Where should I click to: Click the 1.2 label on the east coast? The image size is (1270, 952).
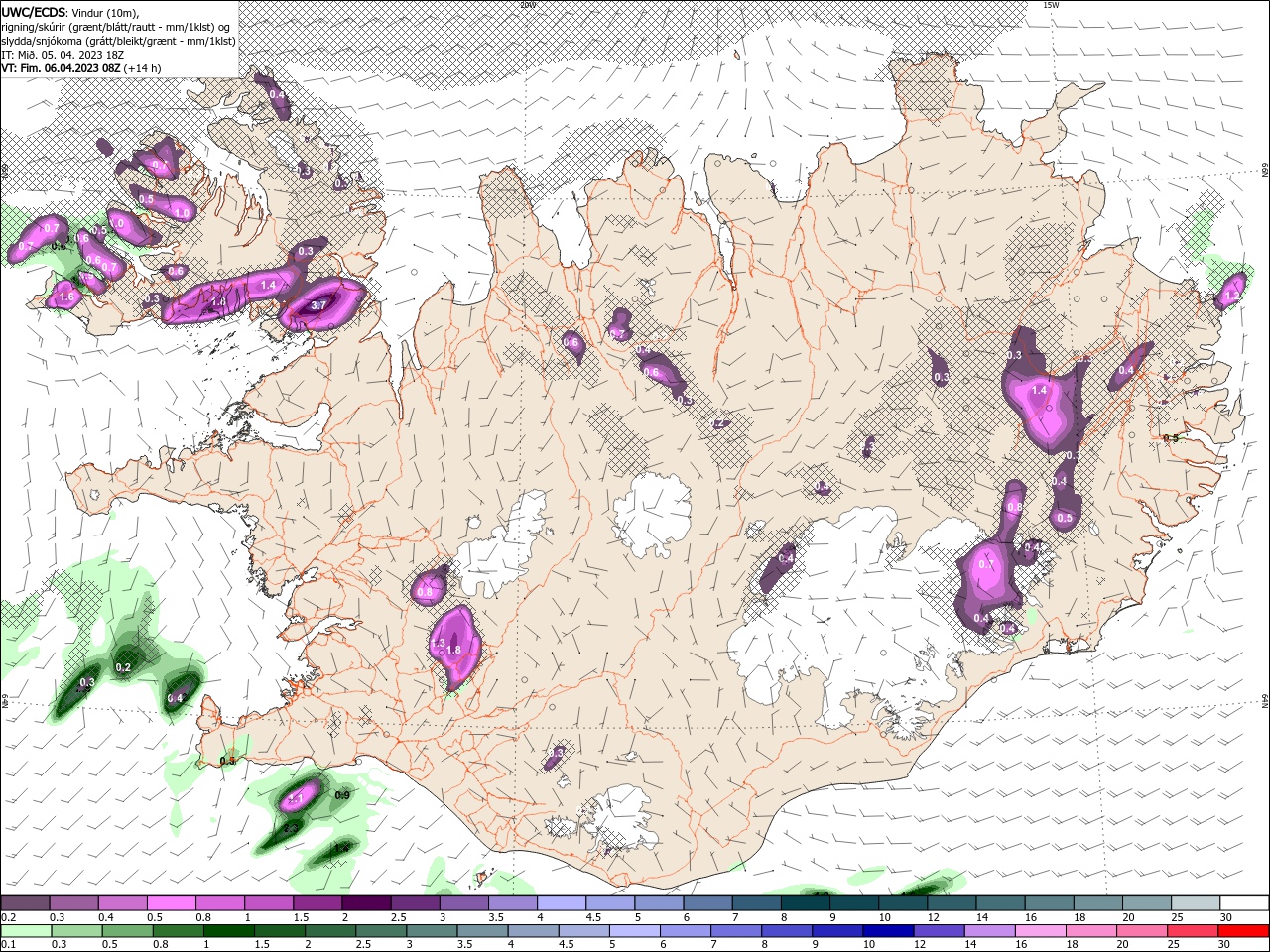tap(1232, 296)
